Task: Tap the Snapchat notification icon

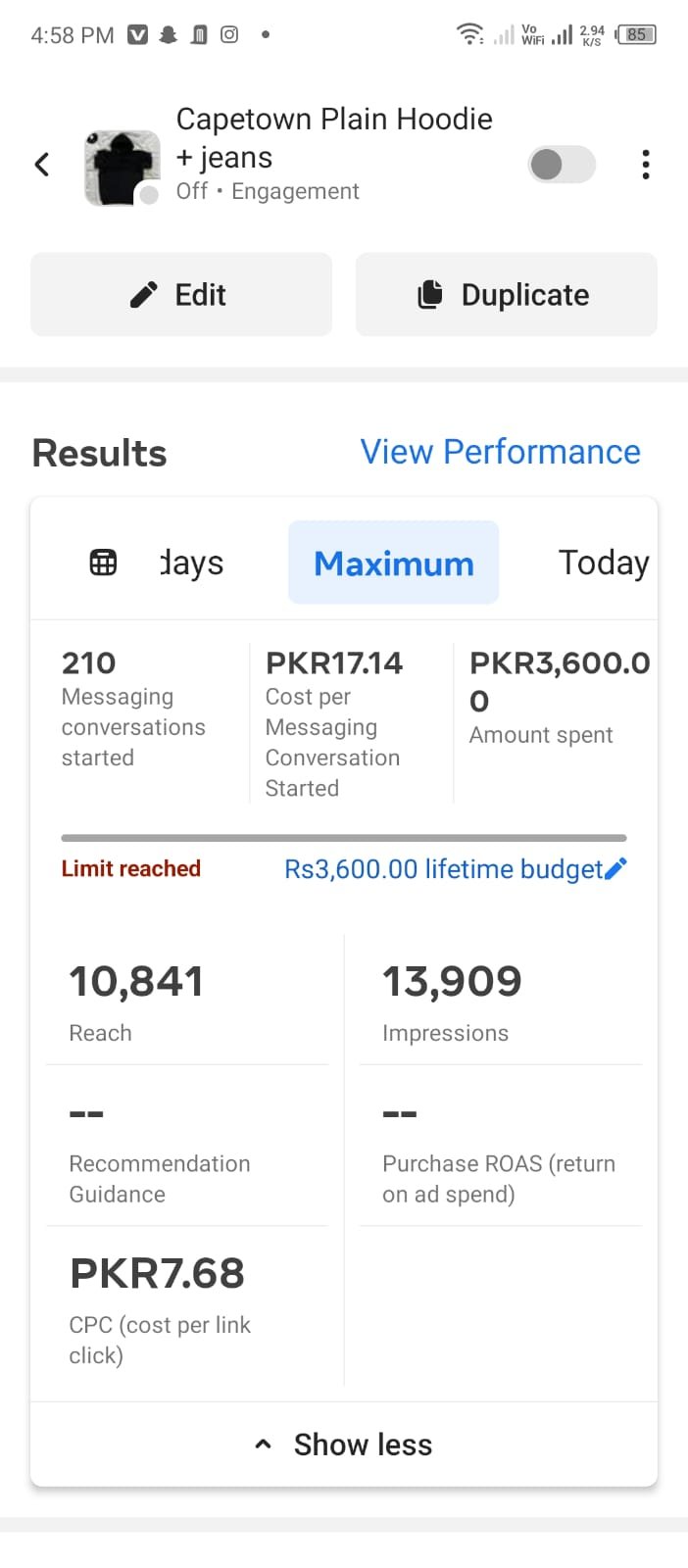Action: point(169,35)
